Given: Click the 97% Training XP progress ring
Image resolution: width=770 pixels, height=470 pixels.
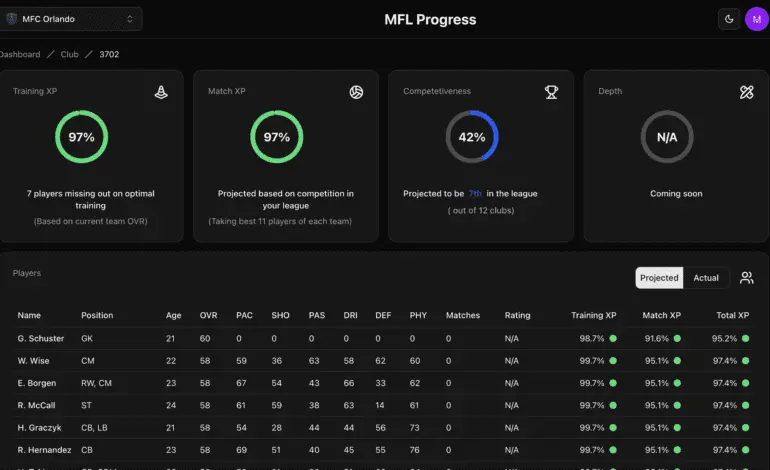Looking at the screenshot, I should pyautogui.click(x=82, y=137).
